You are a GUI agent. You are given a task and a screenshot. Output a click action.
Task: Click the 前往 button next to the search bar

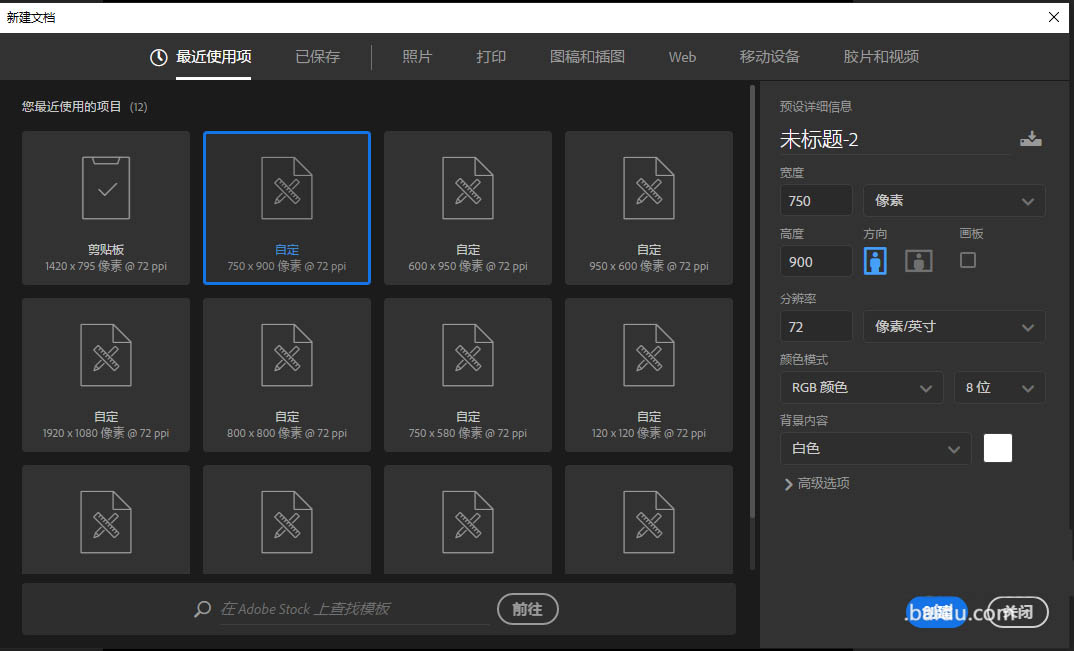[527, 609]
